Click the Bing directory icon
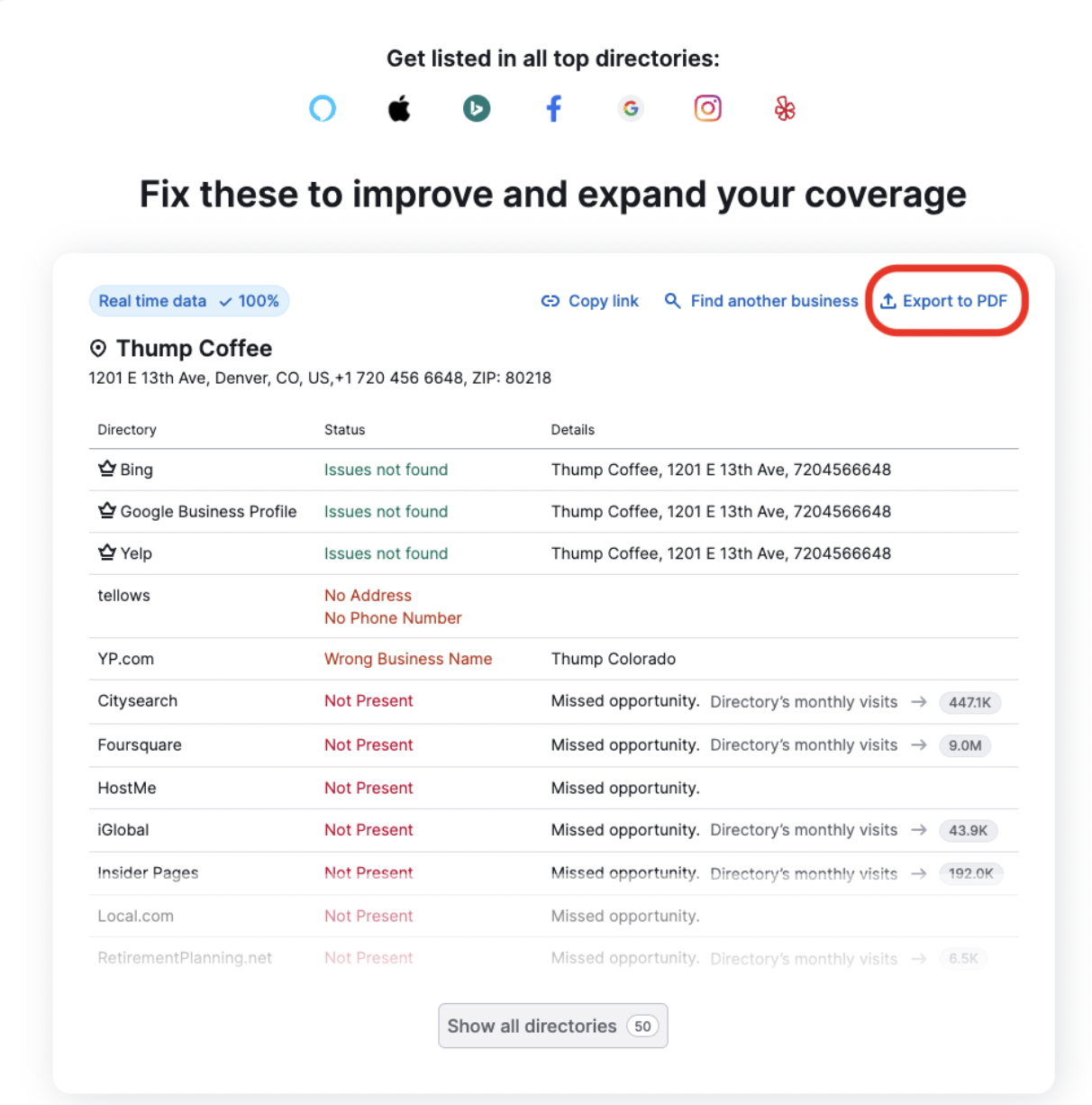Screen dimensions: 1092x1105 [x=477, y=109]
